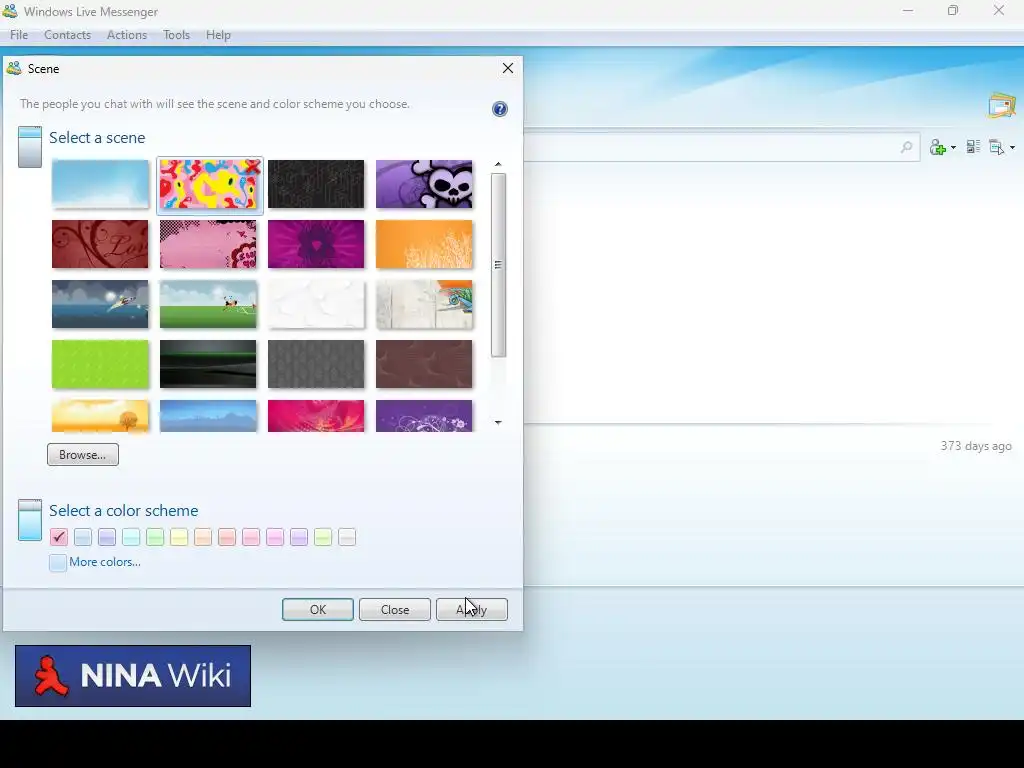Remove the graffiti scene using its red X

click(252, 168)
